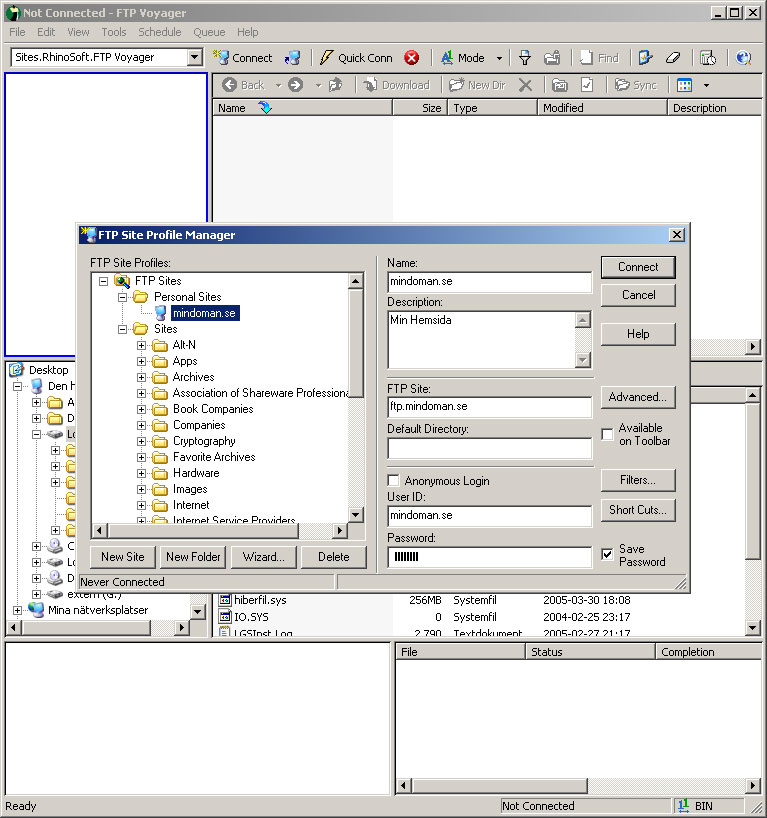Click the eraser icon in top toolbar
Viewport: 767px width, 818px height.
click(673, 57)
